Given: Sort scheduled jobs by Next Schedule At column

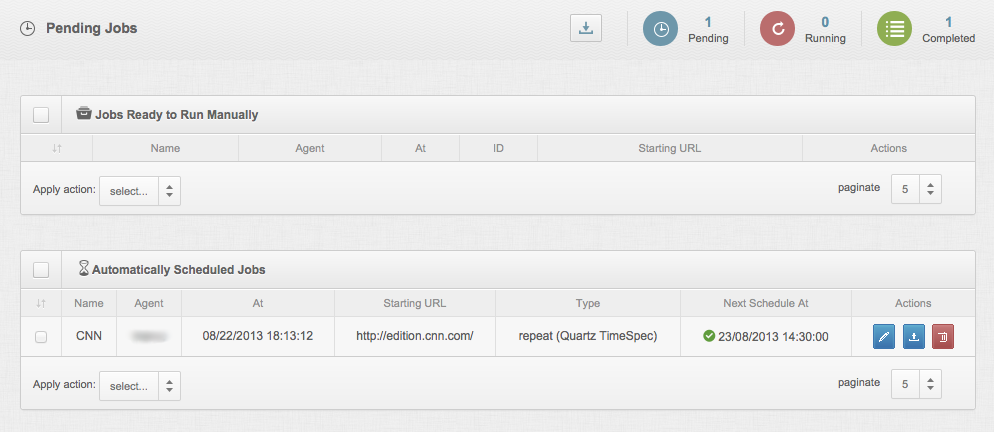Looking at the screenshot, I should click(765, 303).
